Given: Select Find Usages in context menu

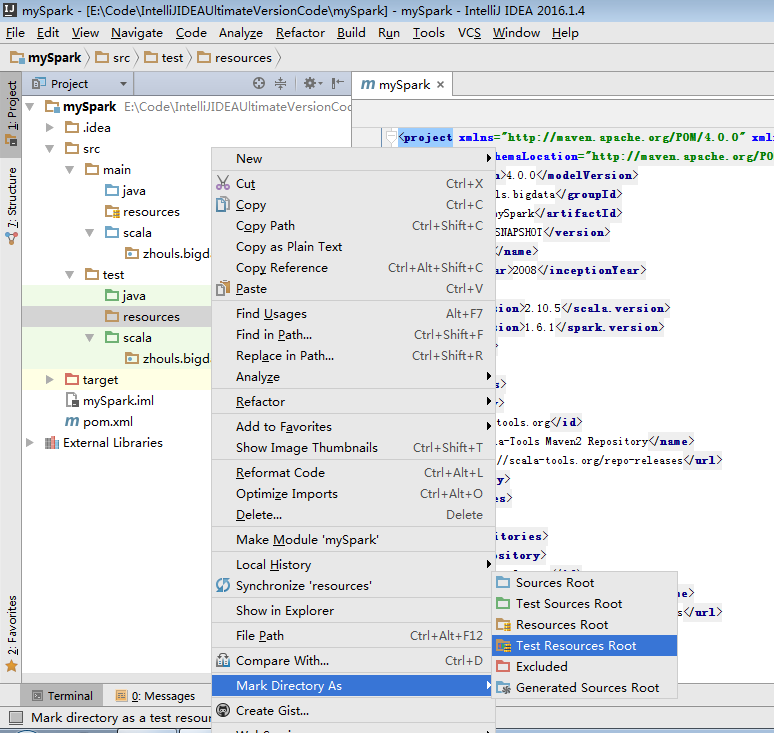Looking at the screenshot, I should (353, 313).
